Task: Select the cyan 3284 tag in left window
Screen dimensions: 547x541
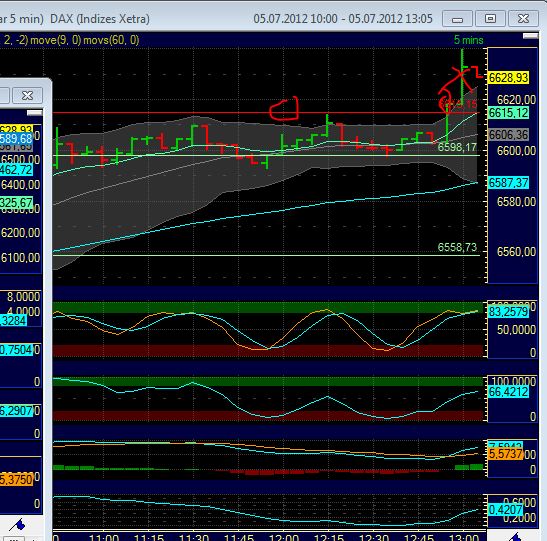Action: pos(13,320)
